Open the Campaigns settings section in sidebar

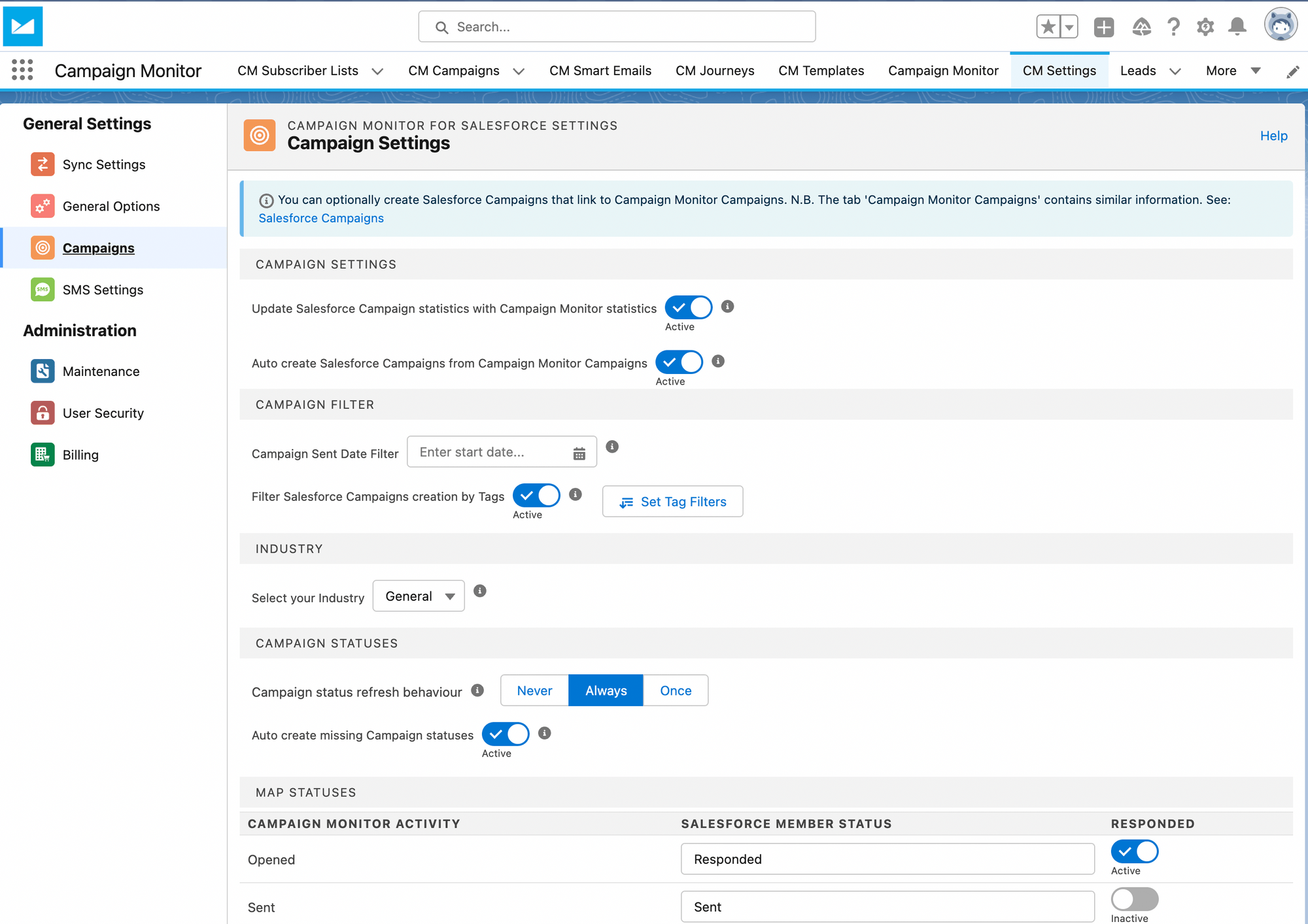(x=98, y=248)
